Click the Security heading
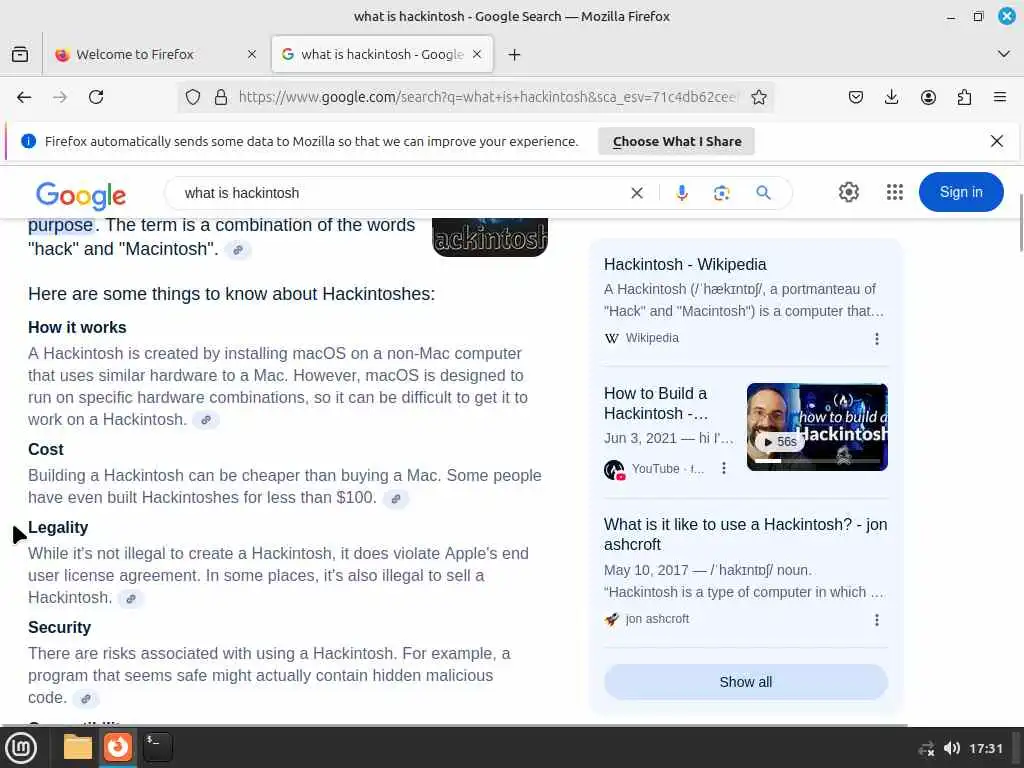 point(59,627)
